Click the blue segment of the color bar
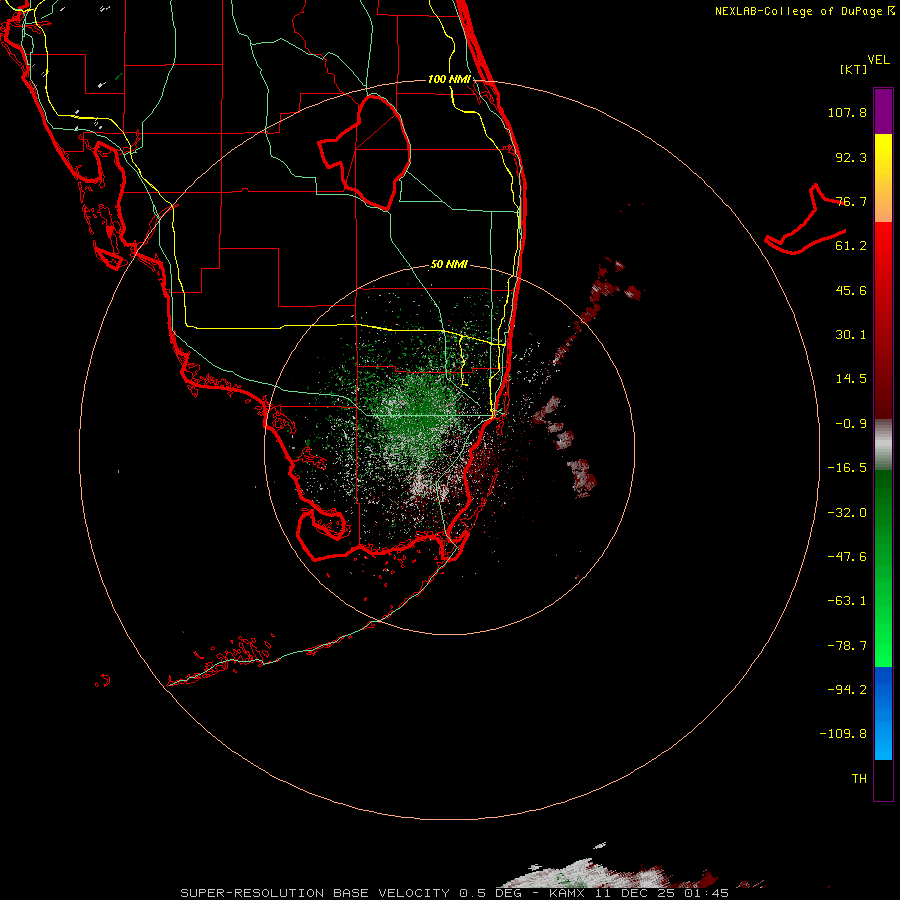900x900 pixels. pyautogui.click(x=883, y=713)
